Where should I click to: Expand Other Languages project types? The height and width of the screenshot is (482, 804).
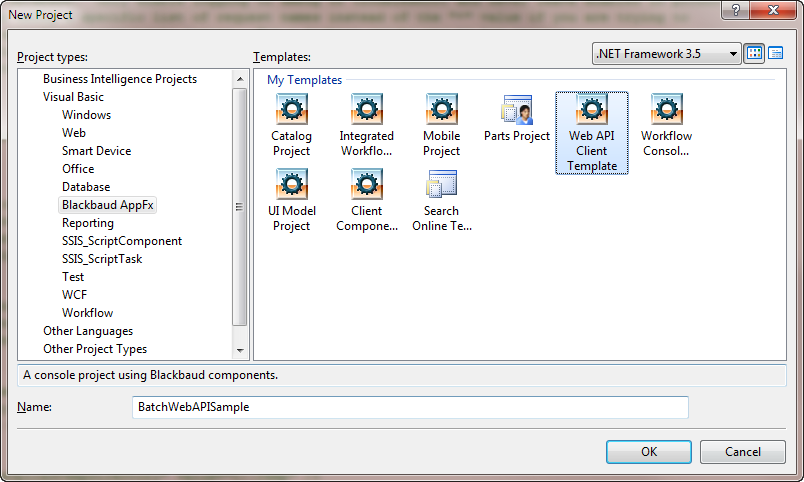[88, 331]
